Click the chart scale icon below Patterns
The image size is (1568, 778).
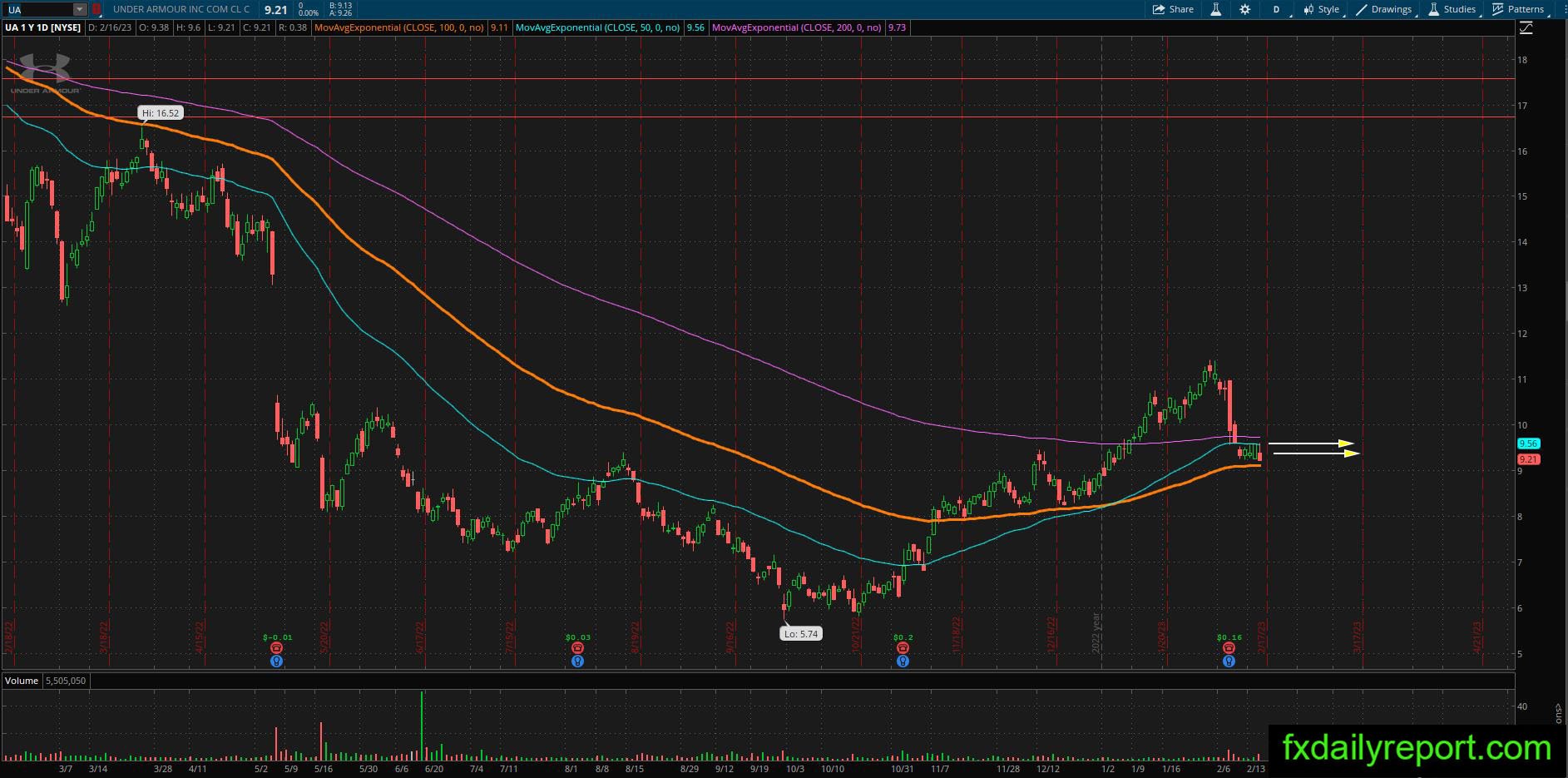(x=1526, y=27)
